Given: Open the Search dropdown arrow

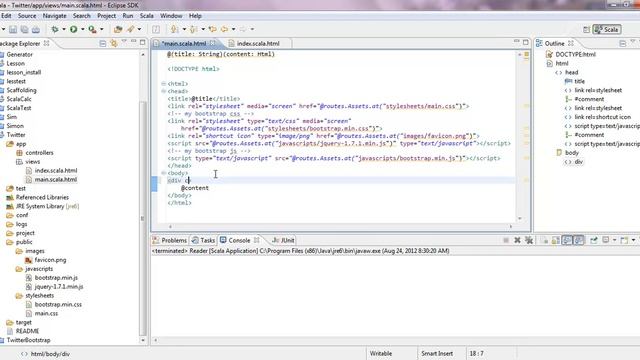Looking at the screenshot, I should [x=139, y=29].
